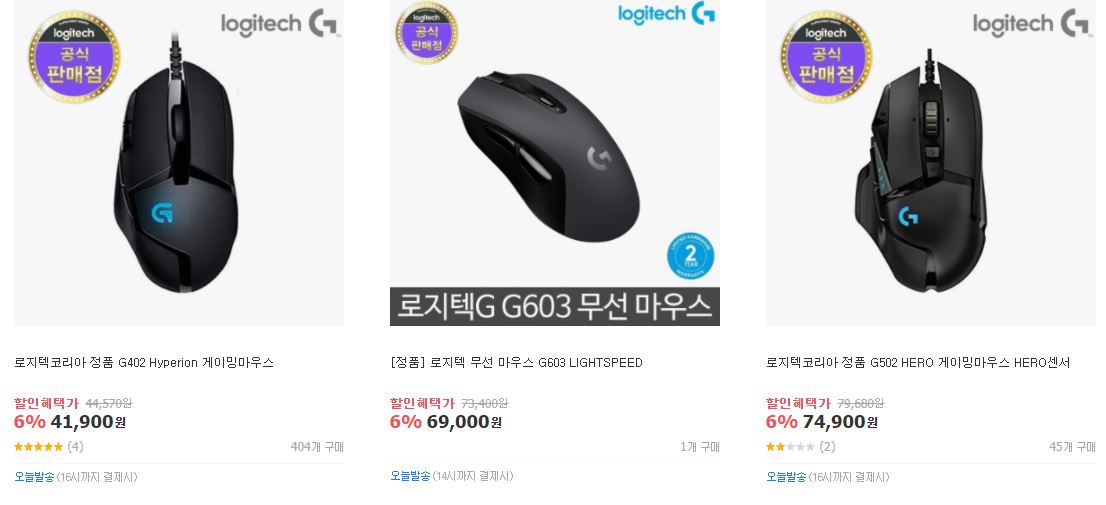Click the 404개 구매 purchase count
1106x505 pixels.
(317, 446)
